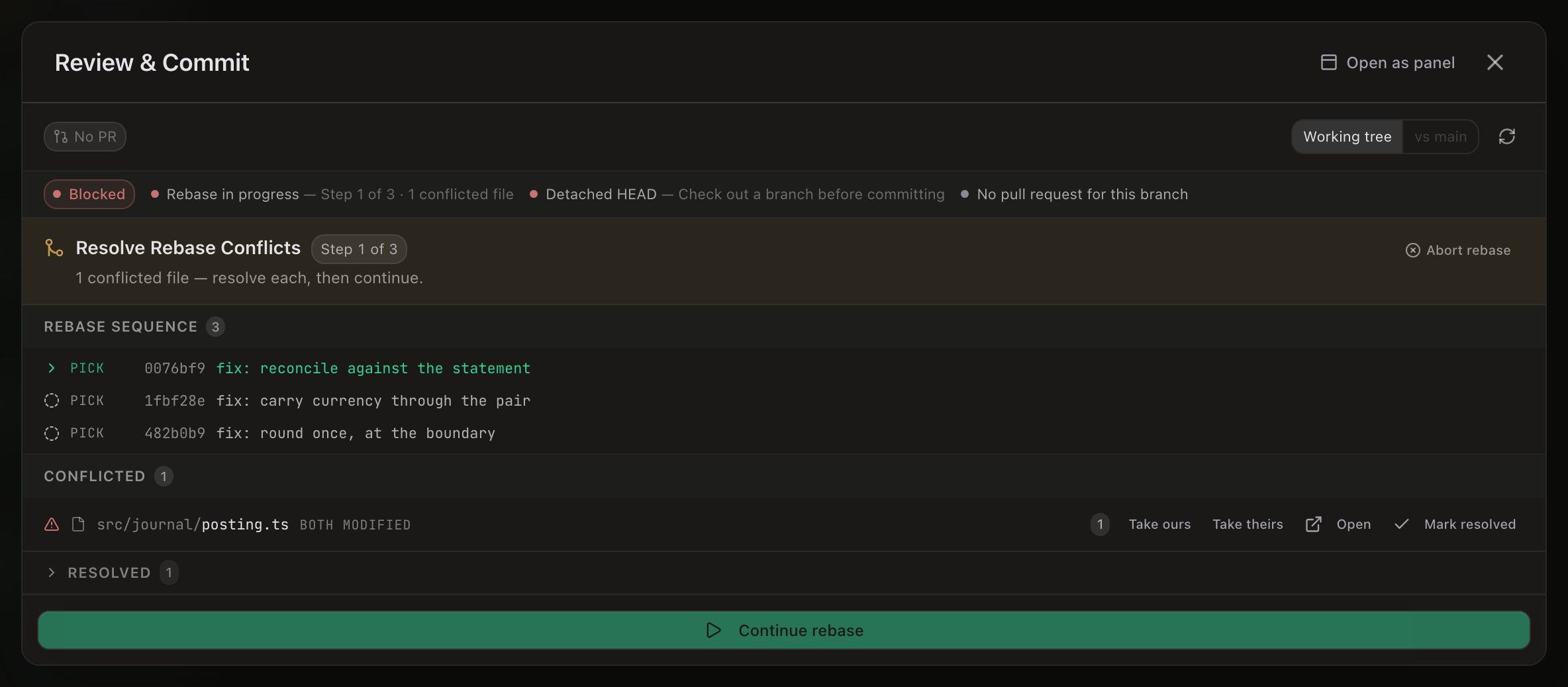Switch to the Working tree view
This screenshot has width=1568, height=687.
coord(1347,136)
